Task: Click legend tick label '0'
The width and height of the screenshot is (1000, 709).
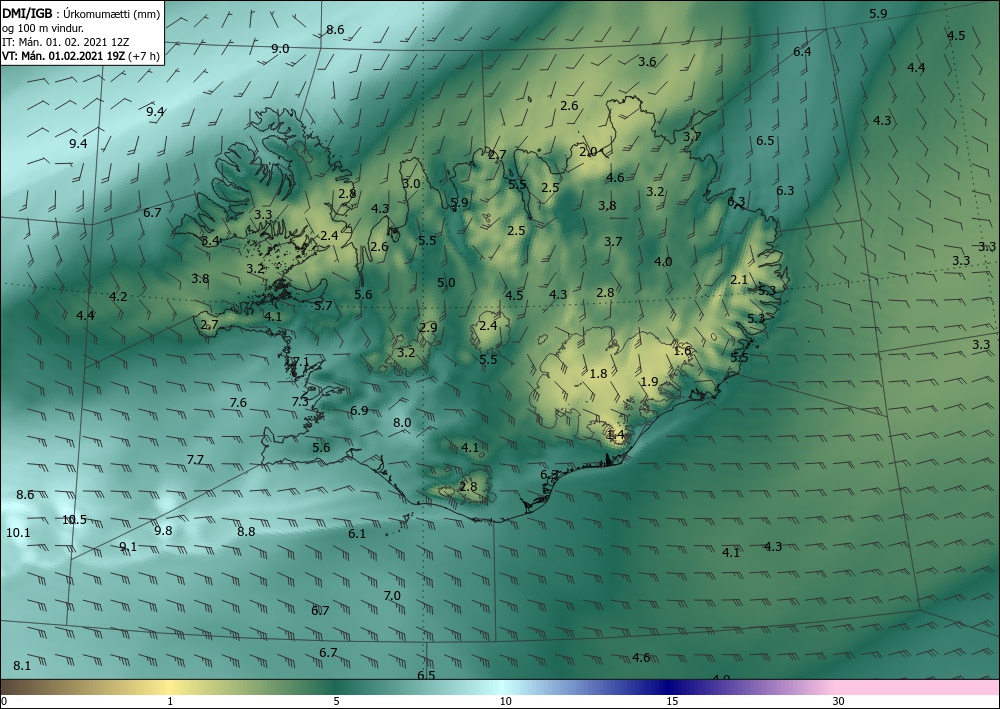Action: click(x=4, y=701)
